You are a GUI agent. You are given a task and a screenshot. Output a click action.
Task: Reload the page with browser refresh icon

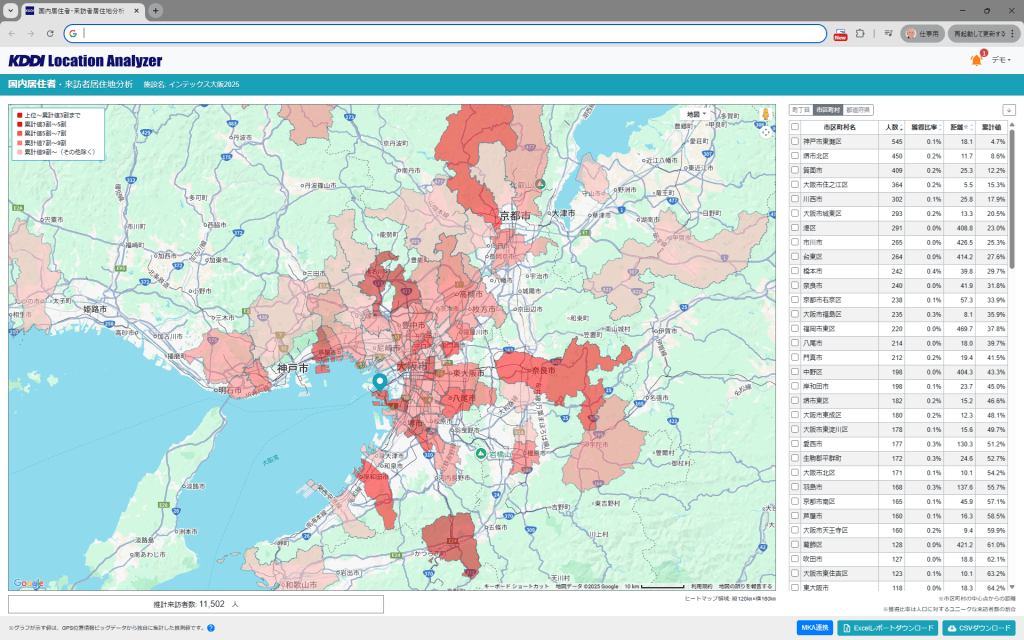[50, 33]
